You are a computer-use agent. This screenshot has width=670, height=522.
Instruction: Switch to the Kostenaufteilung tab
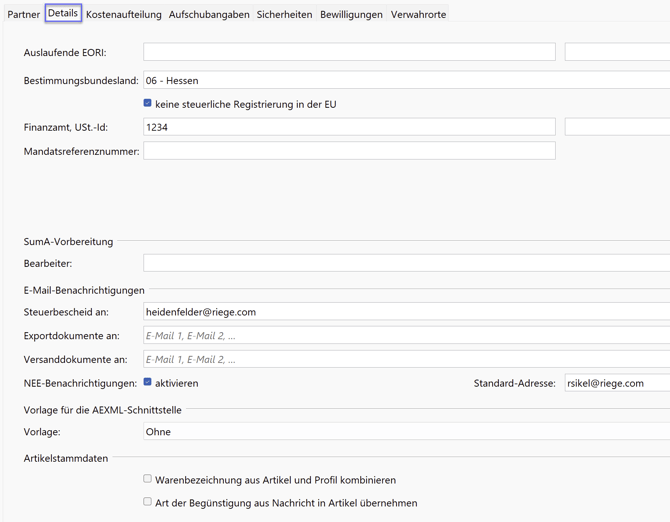coord(123,15)
